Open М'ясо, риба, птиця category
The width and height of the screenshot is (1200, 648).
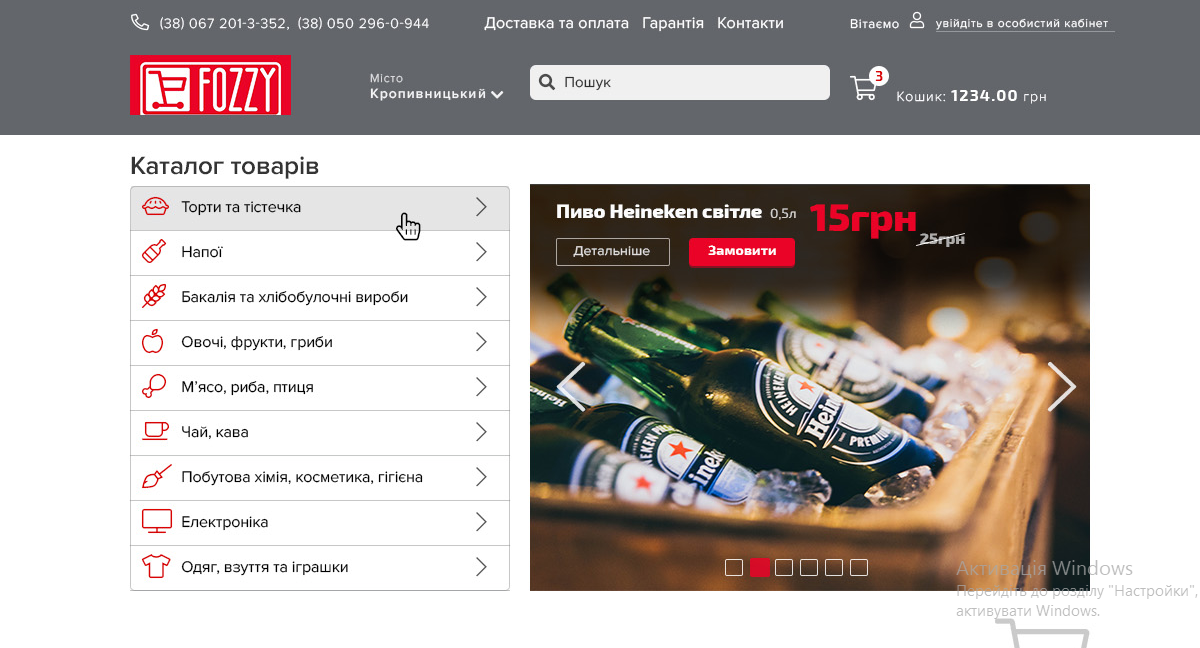(x=320, y=388)
